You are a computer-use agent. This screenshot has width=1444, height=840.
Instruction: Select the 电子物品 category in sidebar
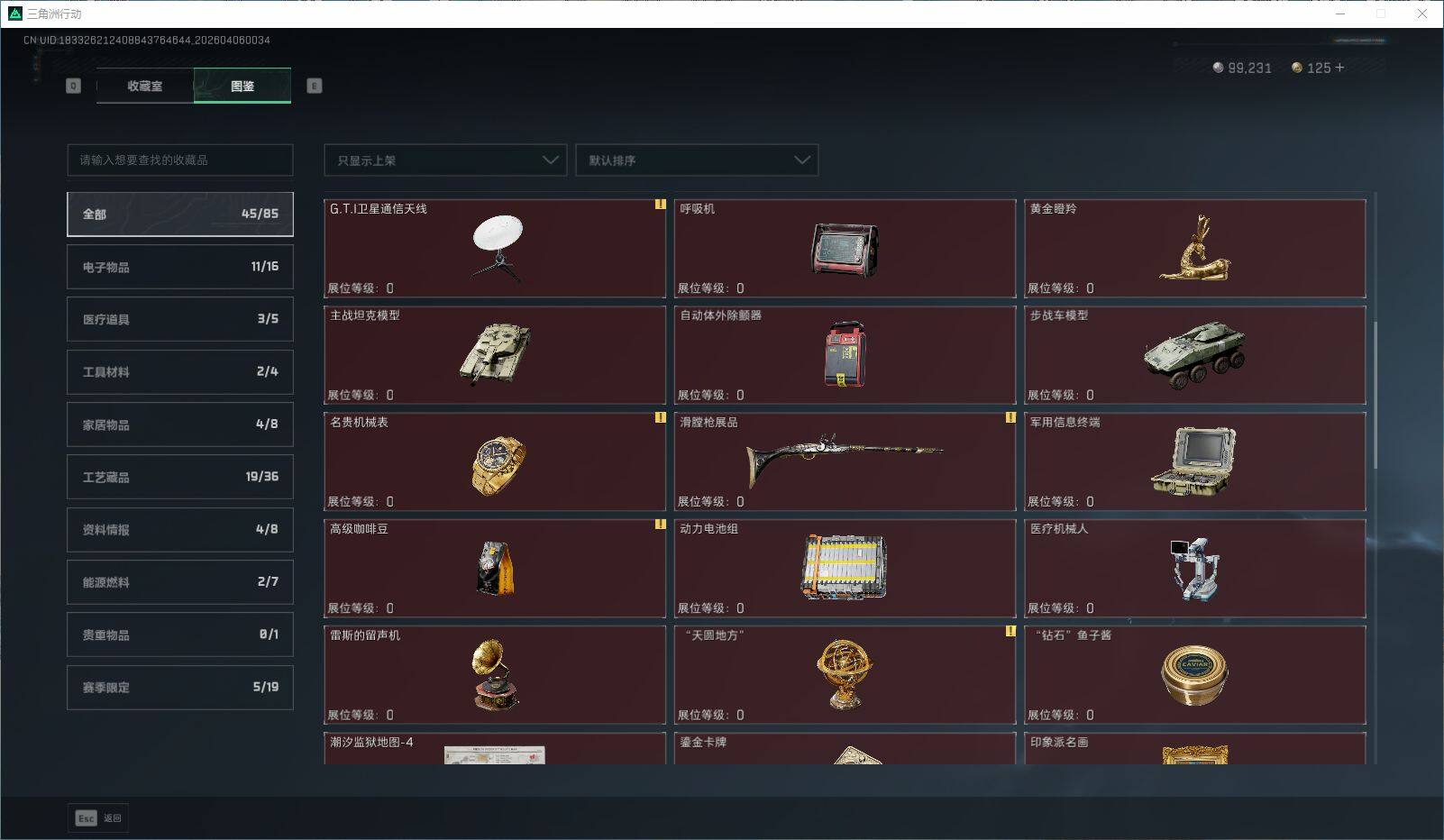179,266
